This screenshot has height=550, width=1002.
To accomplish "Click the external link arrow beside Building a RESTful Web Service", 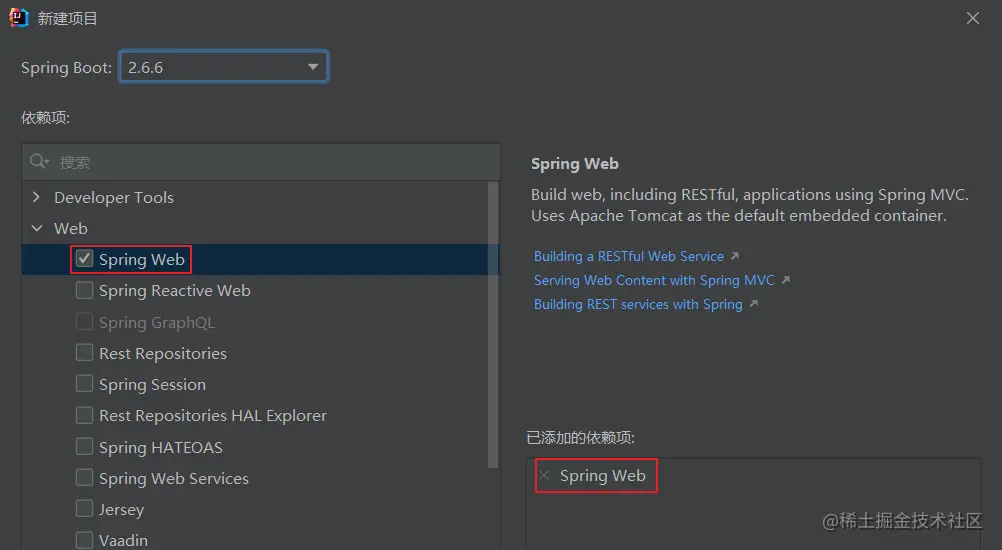I will pyautogui.click(x=735, y=257).
